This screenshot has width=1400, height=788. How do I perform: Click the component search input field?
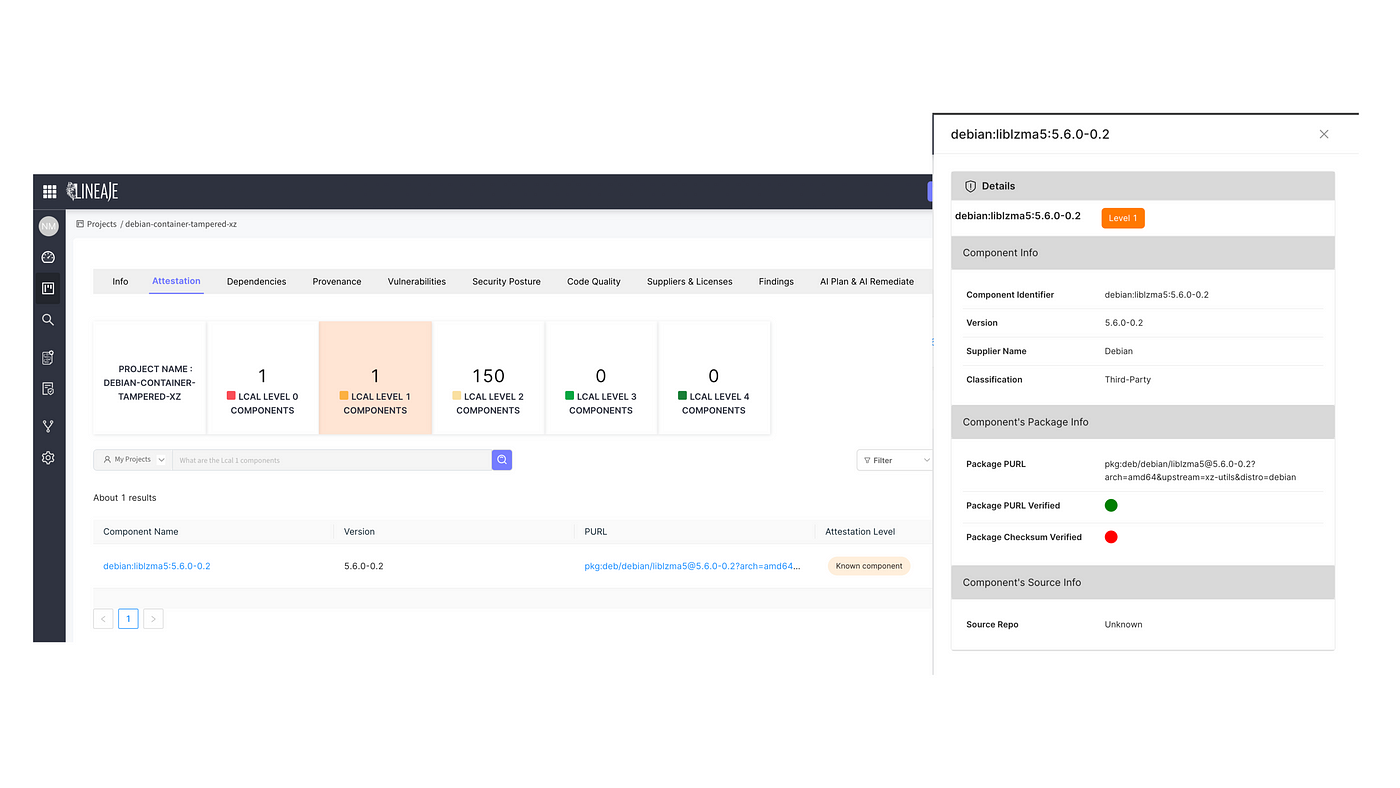click(330, 460)
